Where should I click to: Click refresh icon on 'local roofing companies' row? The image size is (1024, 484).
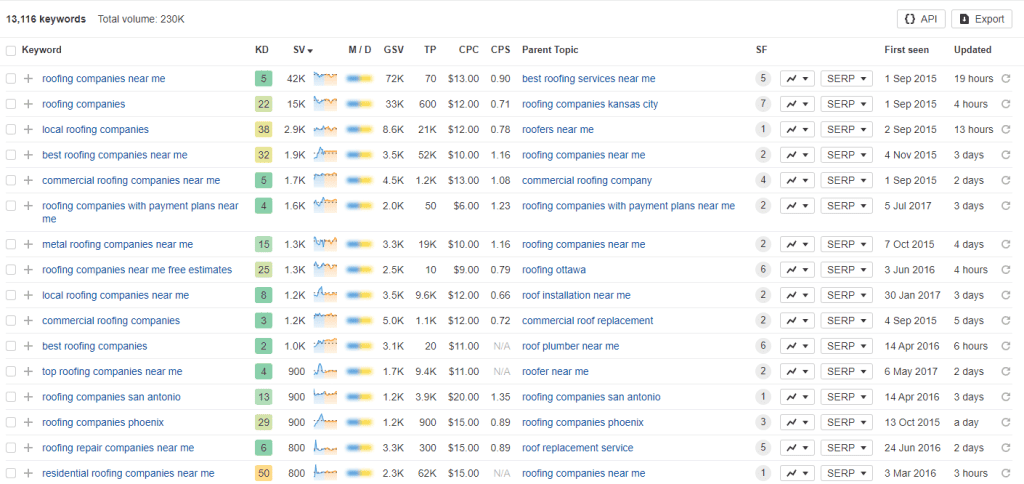coord(1006,129)
